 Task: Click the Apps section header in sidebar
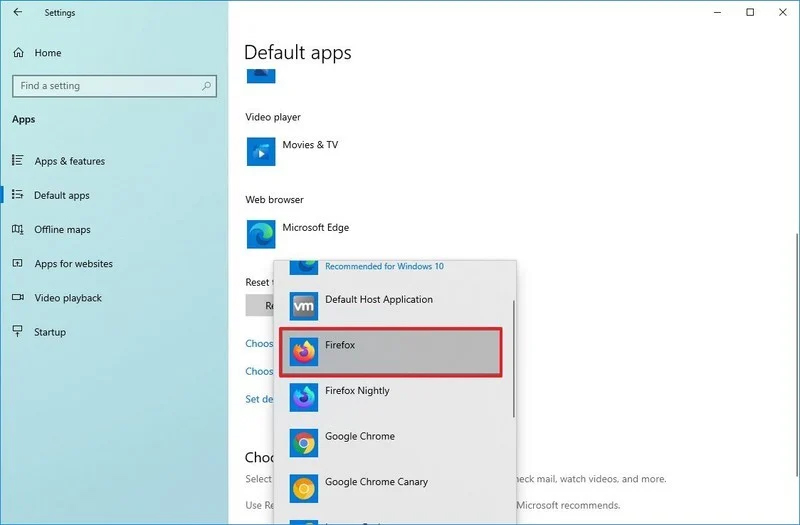[x=23, y=119]
